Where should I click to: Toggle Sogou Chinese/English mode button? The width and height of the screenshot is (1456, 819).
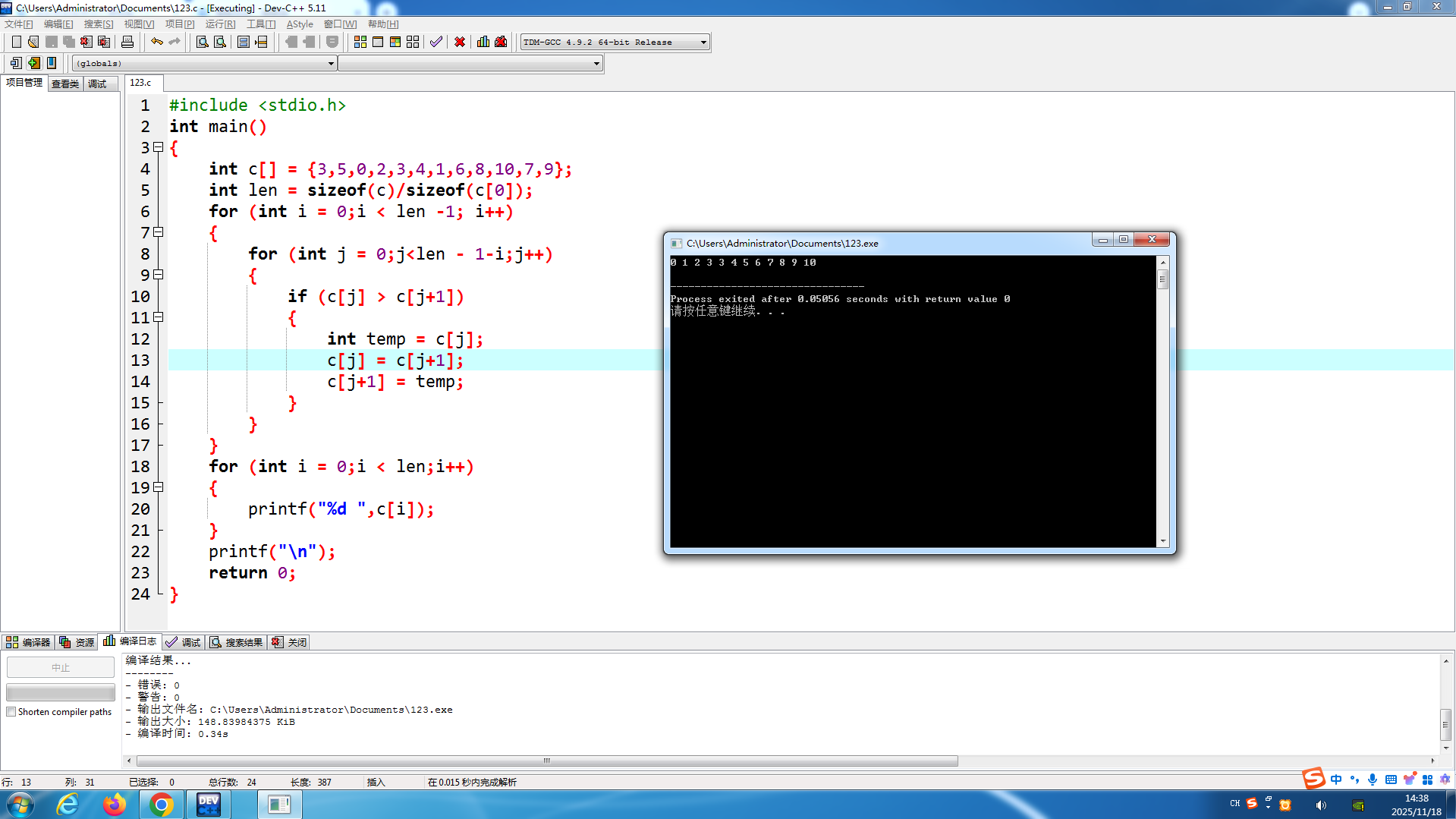1336,780
